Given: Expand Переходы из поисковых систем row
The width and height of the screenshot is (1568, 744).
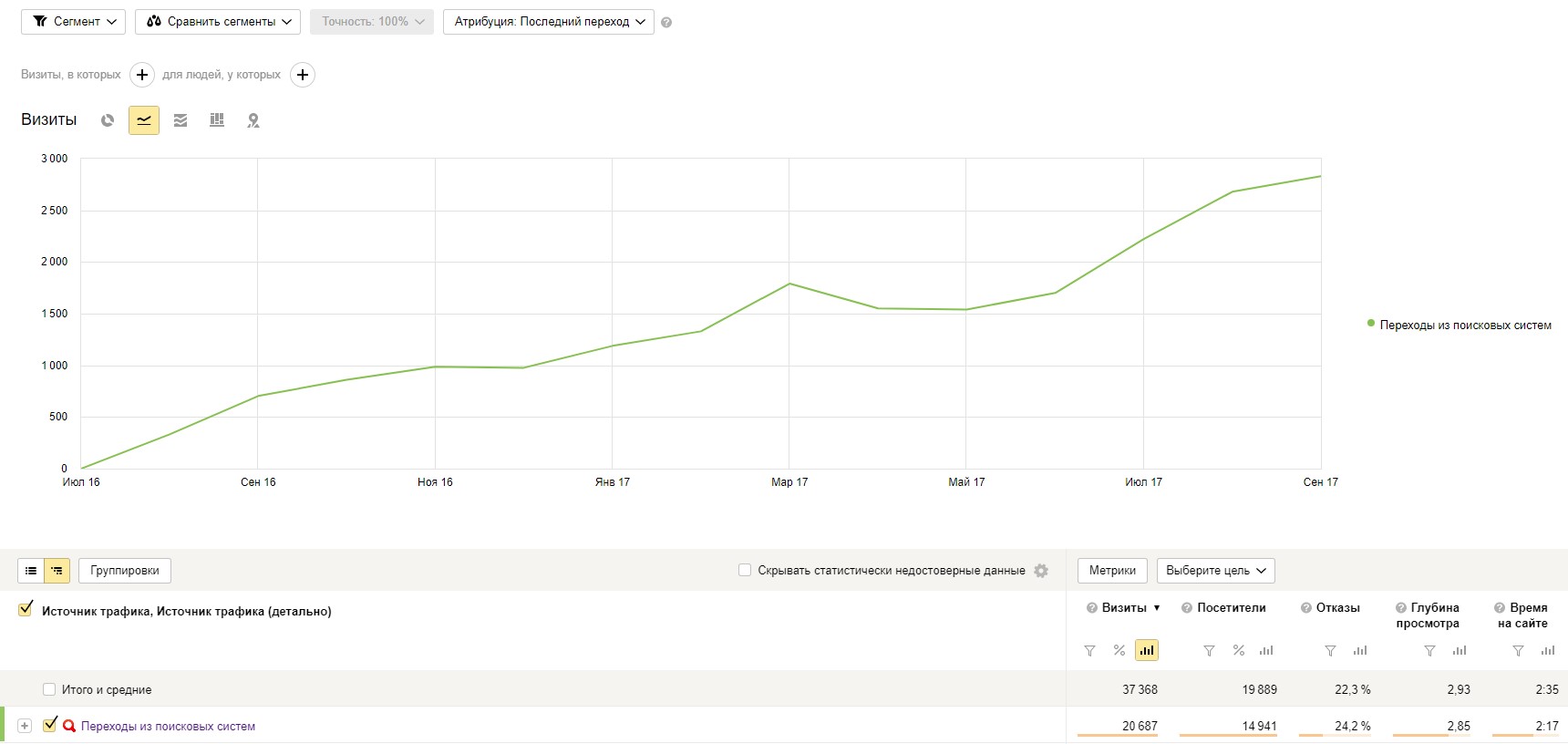Looking at the screenshot, I should (x=25, y=727).
